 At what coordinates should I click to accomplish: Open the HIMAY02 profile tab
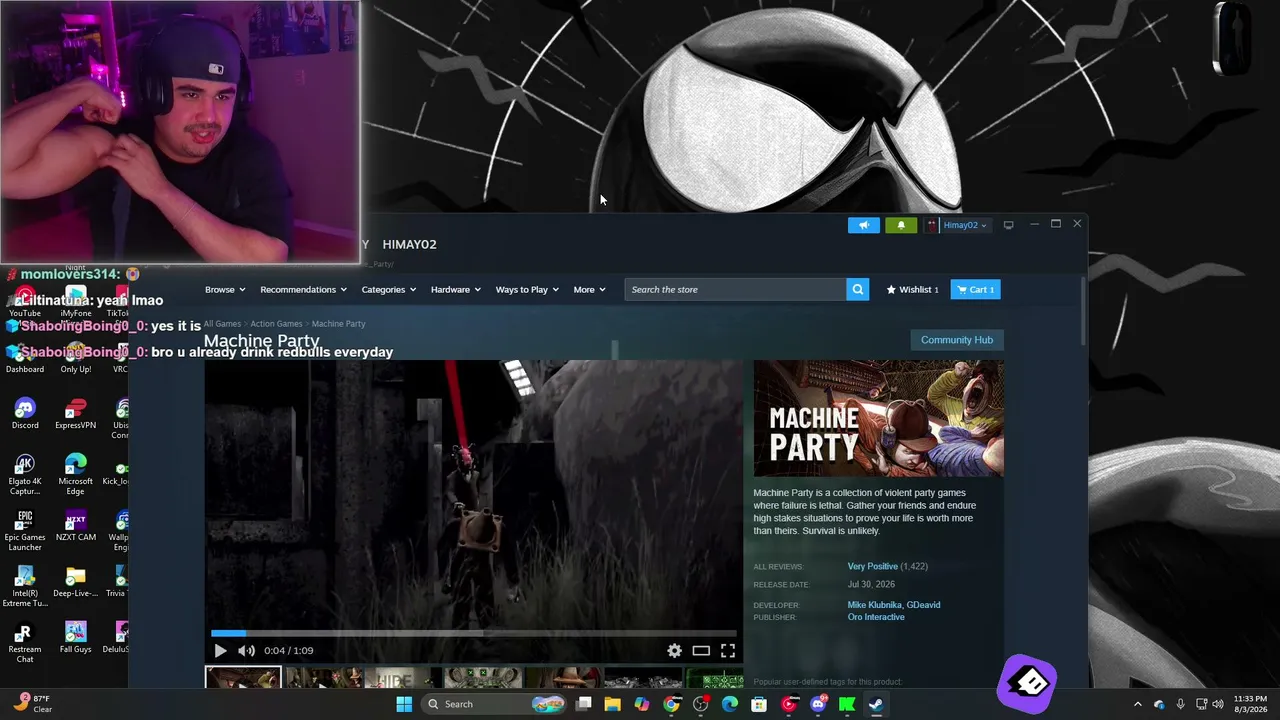tap(409, 244)
